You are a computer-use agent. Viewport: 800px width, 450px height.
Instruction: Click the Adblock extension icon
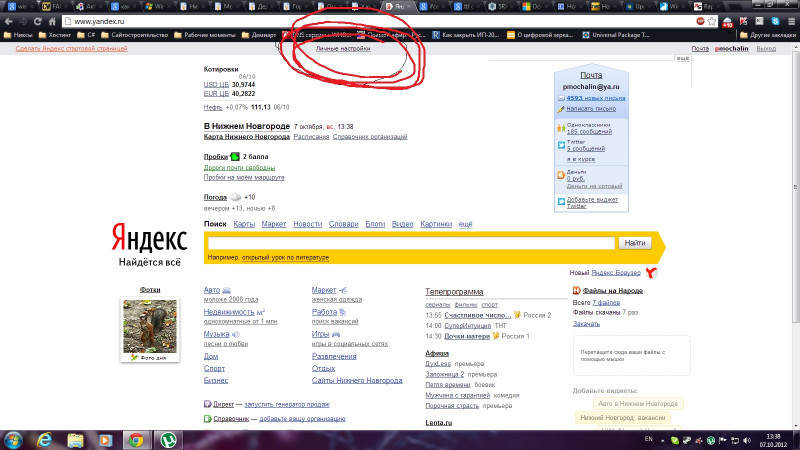(701, 21)
